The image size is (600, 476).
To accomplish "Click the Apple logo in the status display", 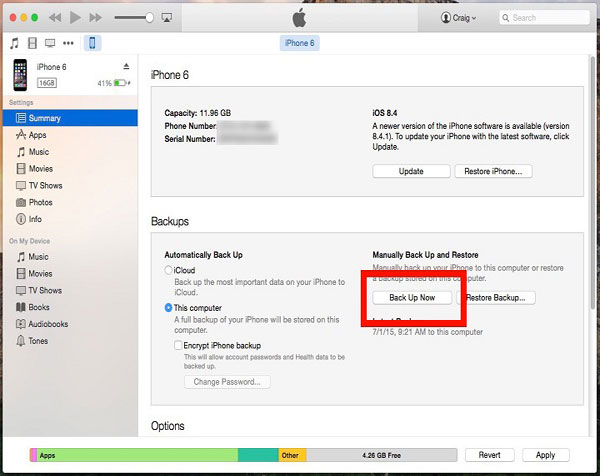I will [299, 18].
